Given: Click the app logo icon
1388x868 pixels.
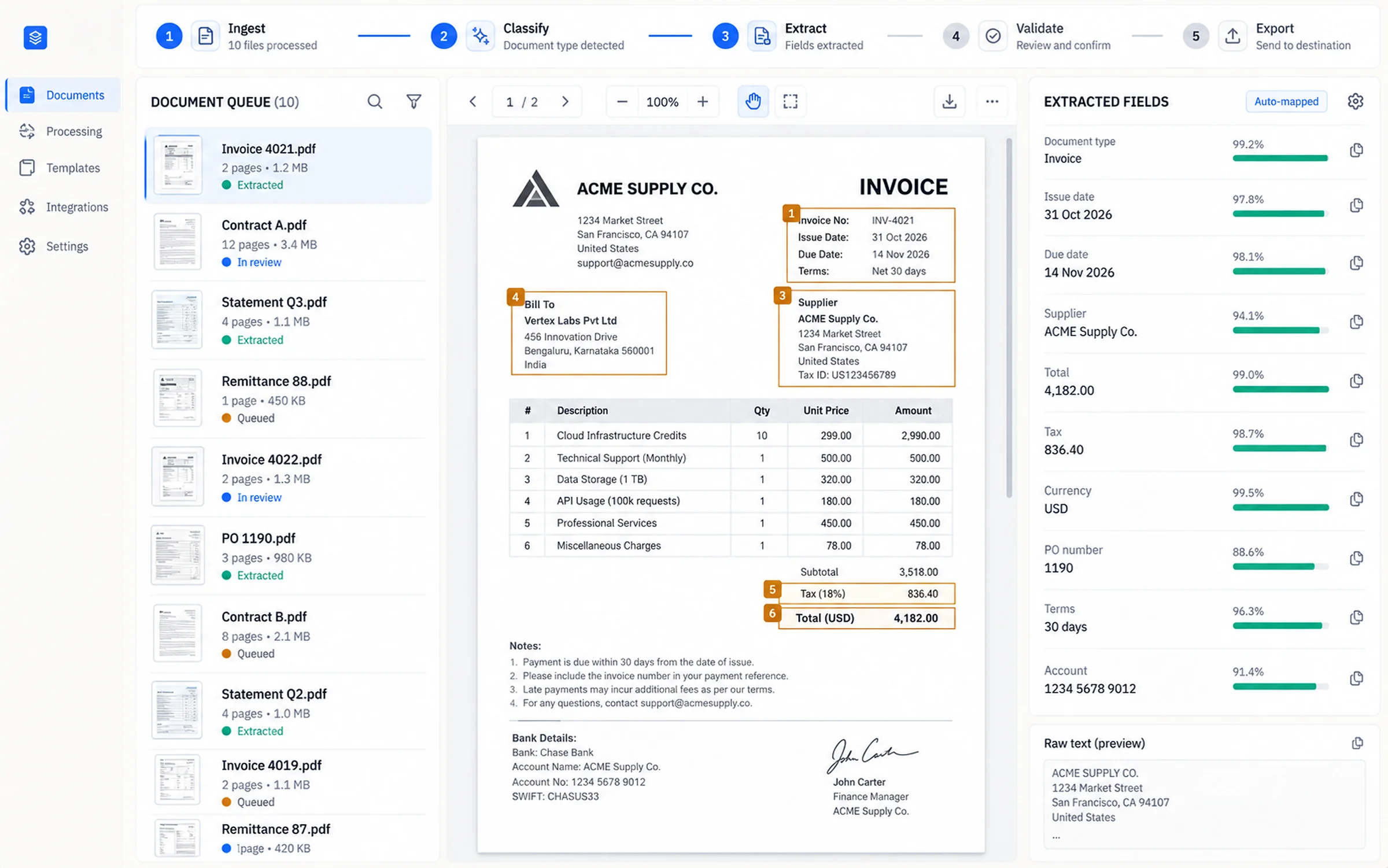Looking at the screenshot, I should click(35, 38).
